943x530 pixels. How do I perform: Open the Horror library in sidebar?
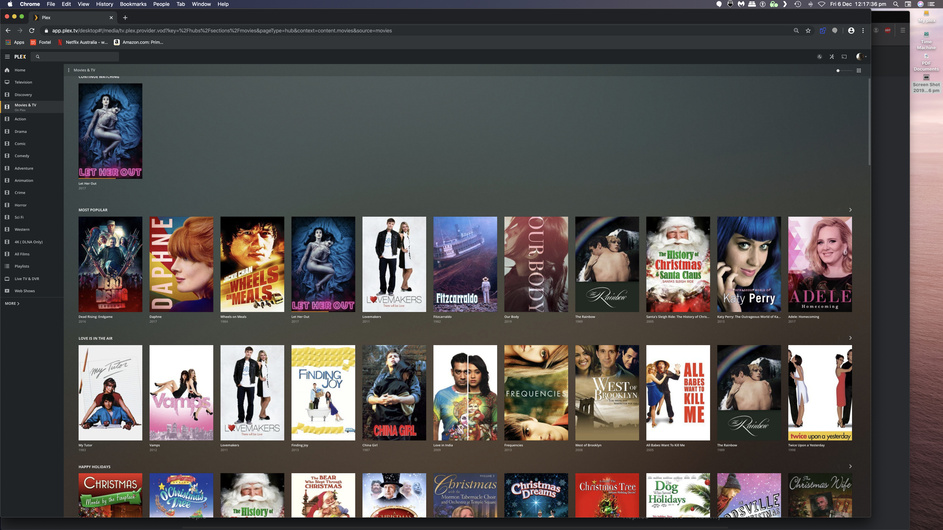coord(31,205)
